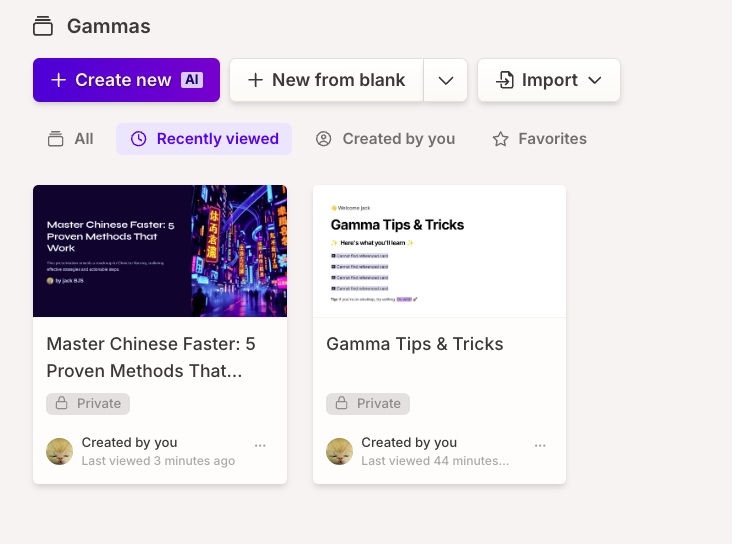Click the clock icon in Recently viewed
Image resolution: width=732 pixels, height=544 pixels.
139,139
